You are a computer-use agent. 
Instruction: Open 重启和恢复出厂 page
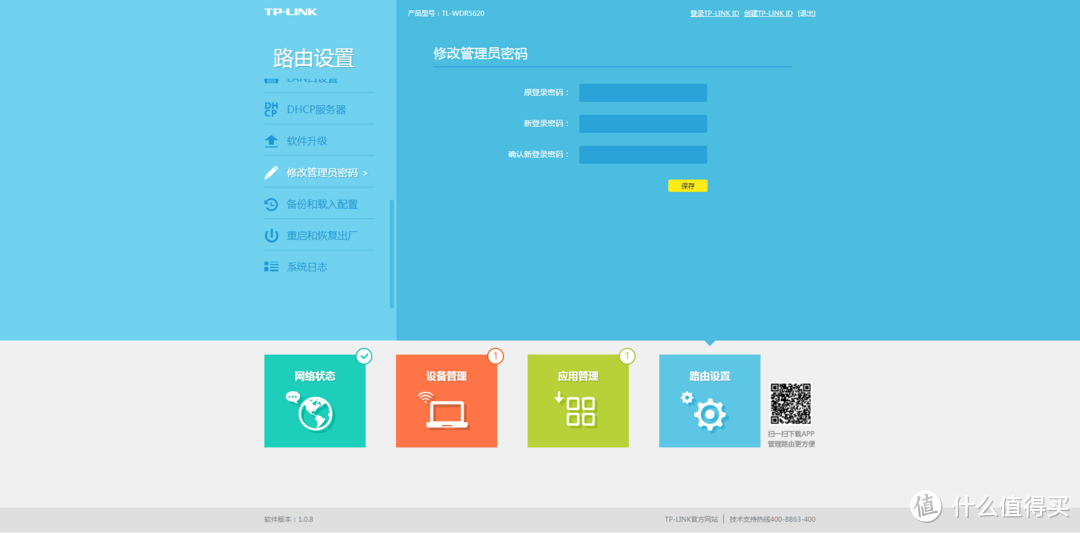pos(322,236)
